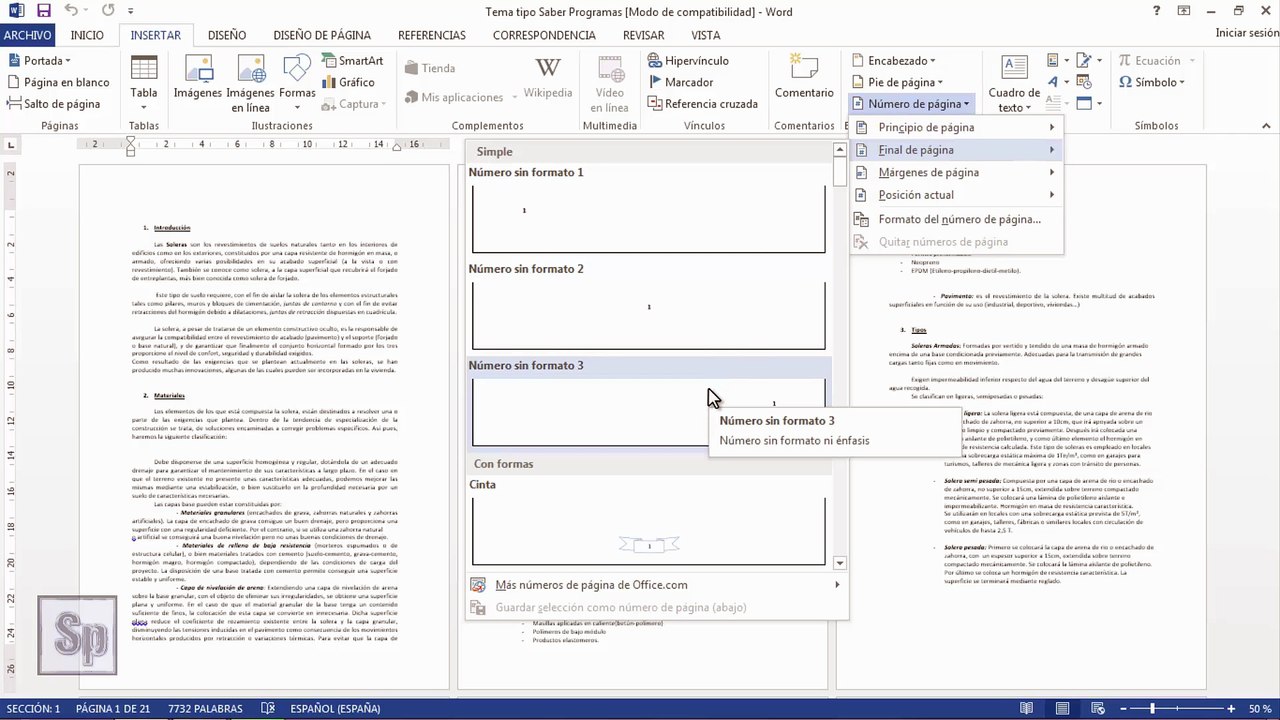Click the spelling check icon in status bar
Image resolution: width=1280 pixels, height=720 pixels.
coord(268,709)
